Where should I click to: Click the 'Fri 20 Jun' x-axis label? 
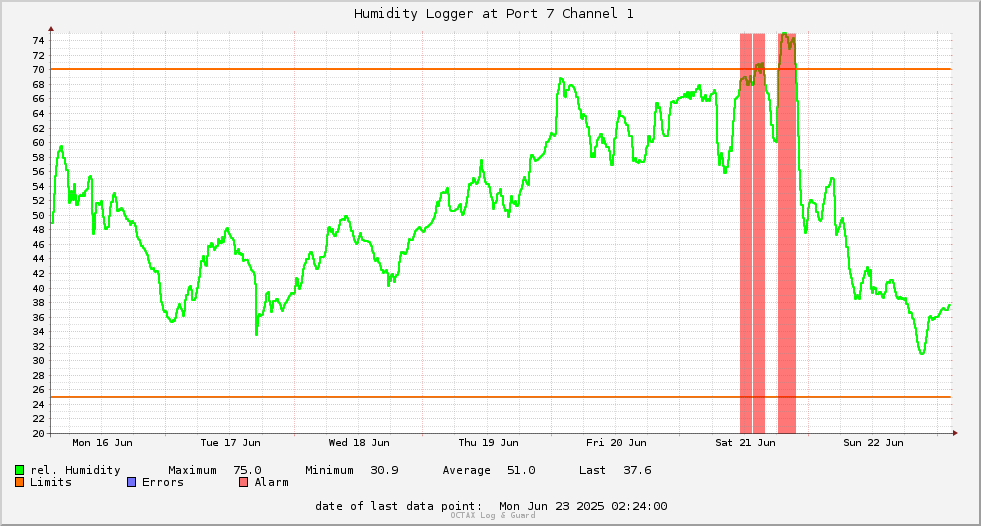pyautogui.click(x=616, y=443)
